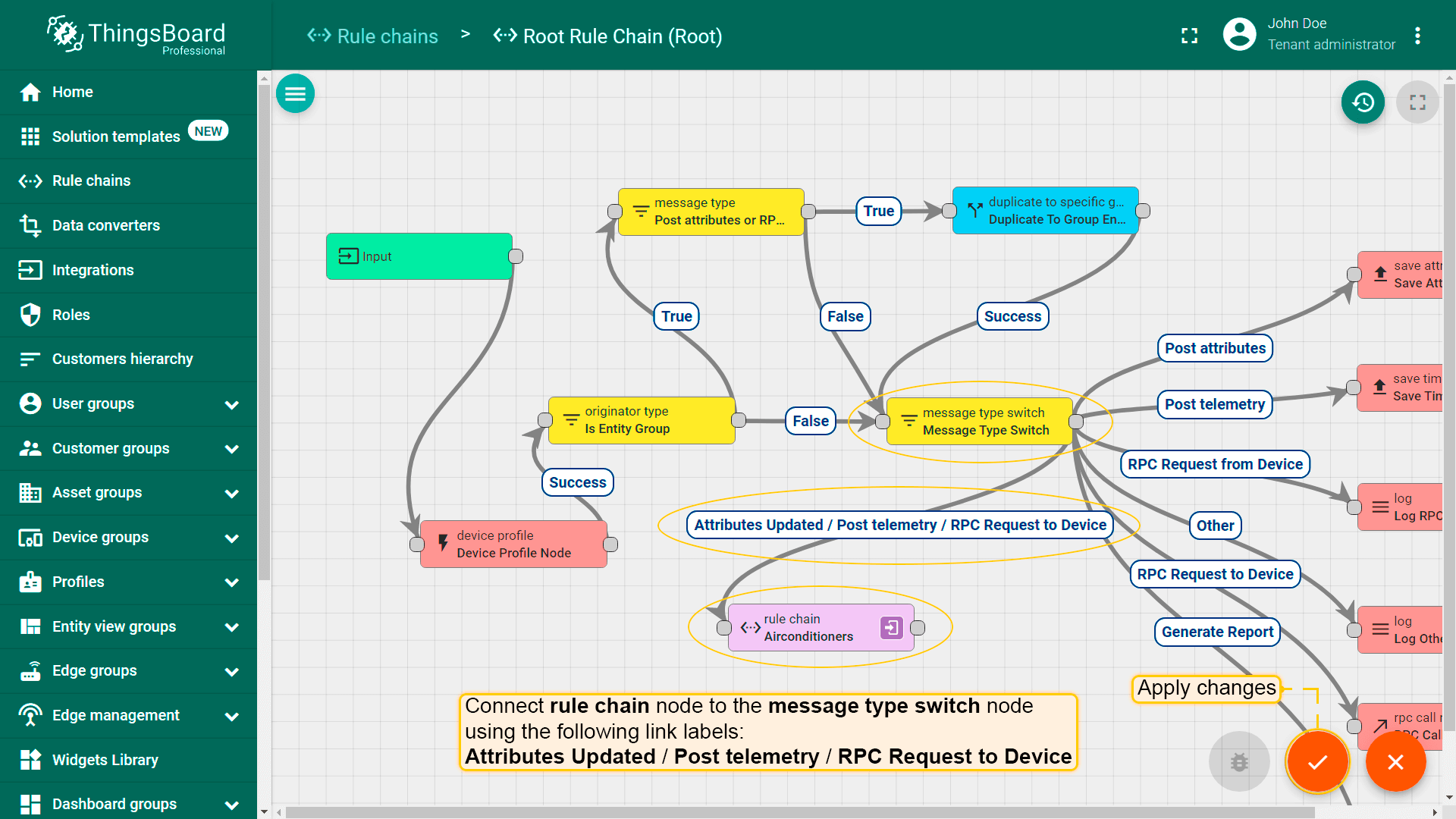Open Rule chains sidebar item
1456x819 pixels.
(x=129, y=180)
